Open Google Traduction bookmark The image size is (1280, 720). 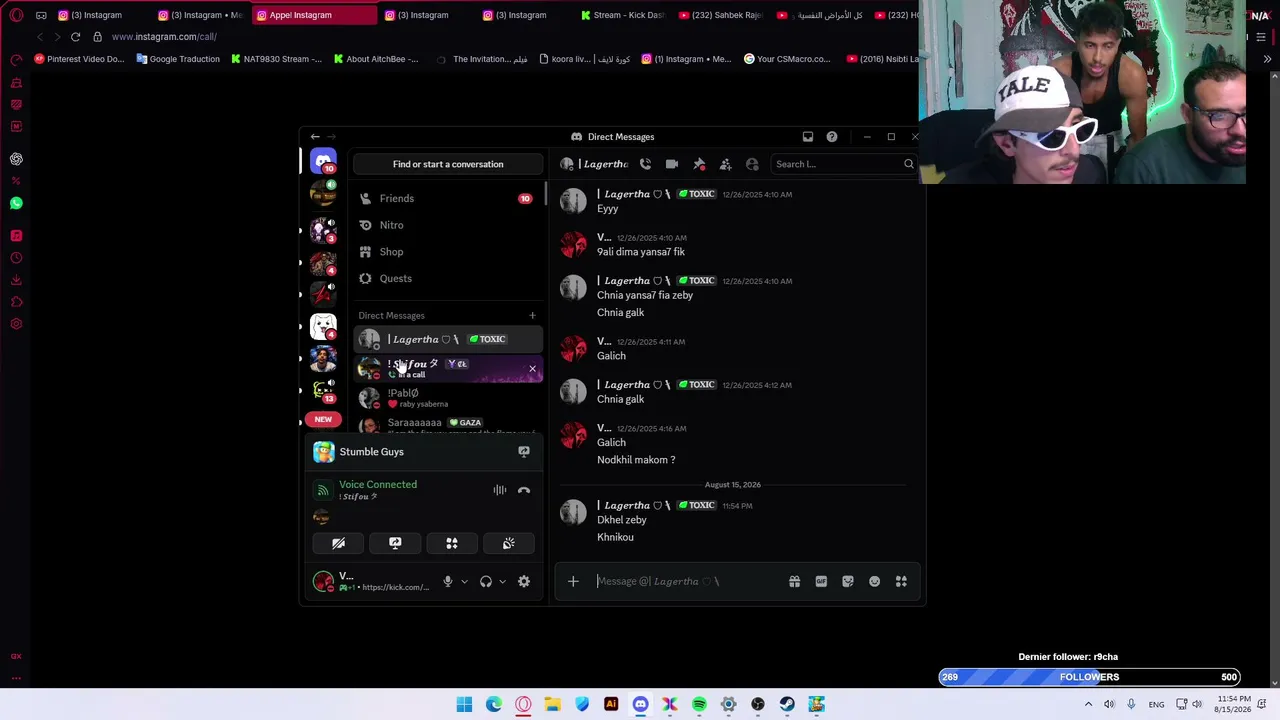coord(178,59)
